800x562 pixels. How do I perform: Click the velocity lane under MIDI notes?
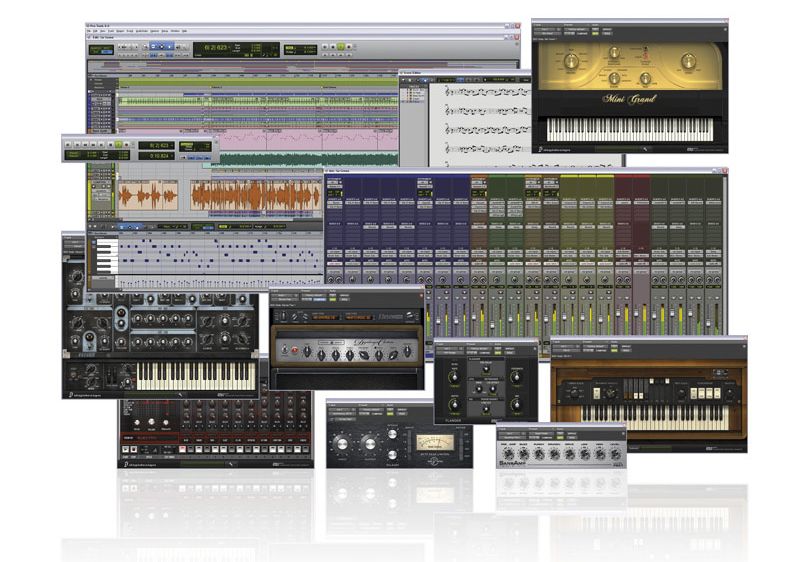(x=219, y=283)
